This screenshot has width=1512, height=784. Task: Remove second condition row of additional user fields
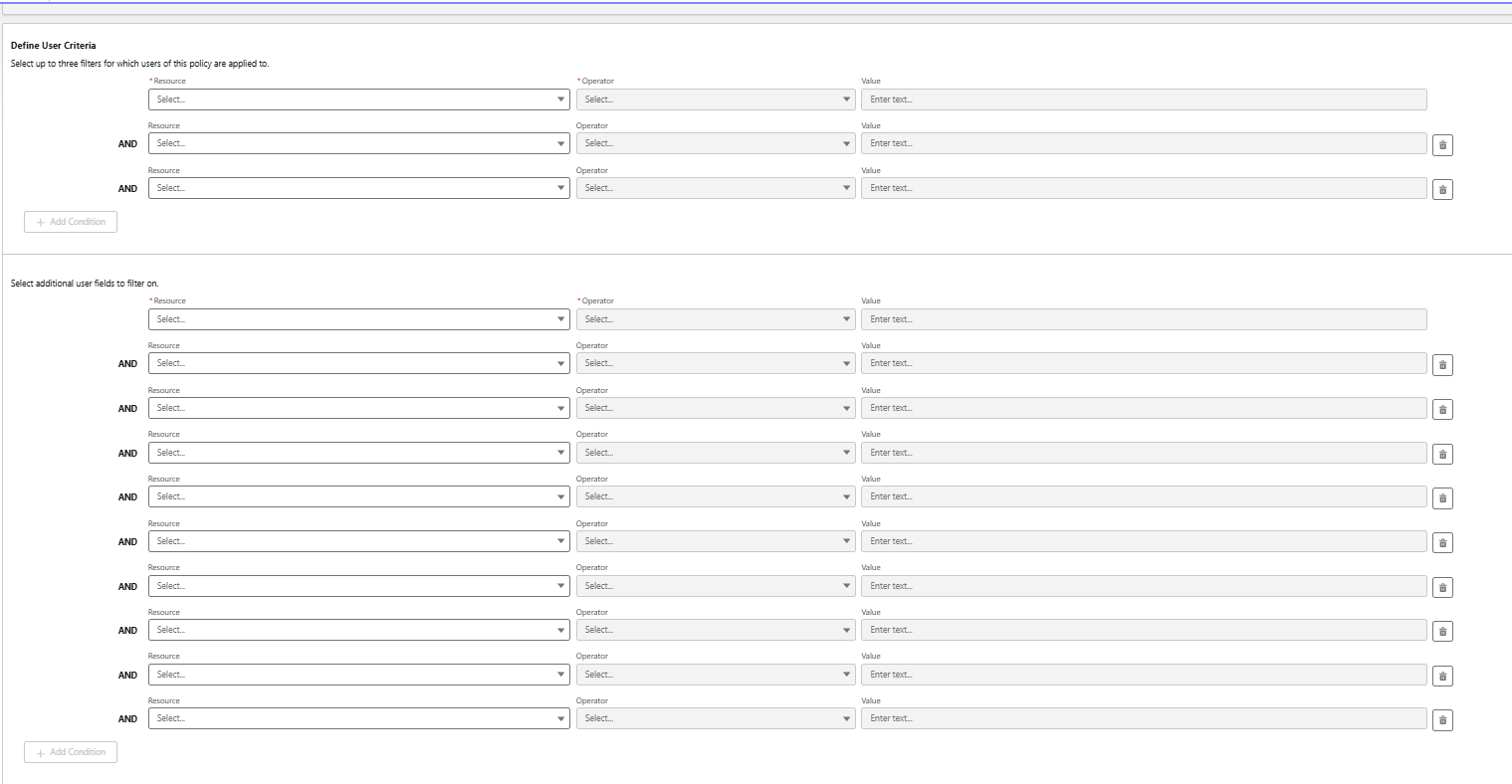(x=1442, y=365)
